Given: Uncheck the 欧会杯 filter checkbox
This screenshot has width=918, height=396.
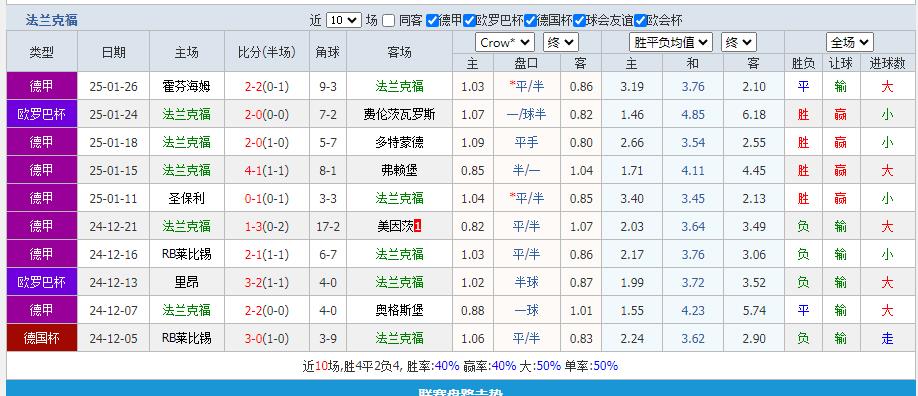Looking at the screenshot, I should (x=640, y=21).
